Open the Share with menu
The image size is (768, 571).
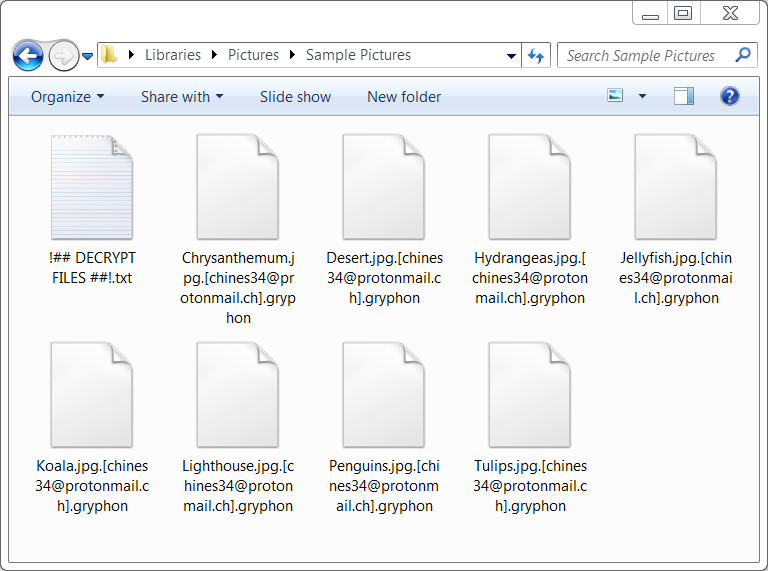coord(182,97)
